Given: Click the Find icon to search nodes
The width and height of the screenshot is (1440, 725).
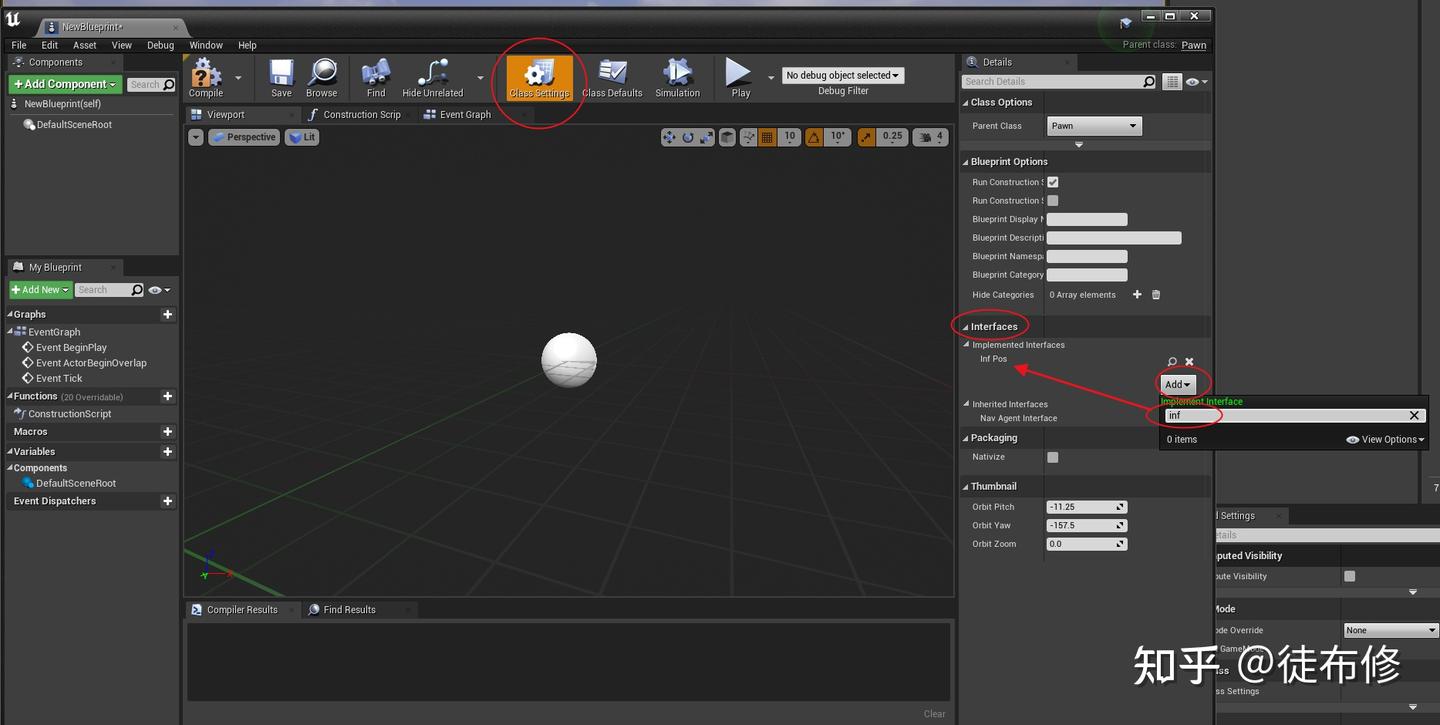Looking at the screenshot, I should (375, 77).
